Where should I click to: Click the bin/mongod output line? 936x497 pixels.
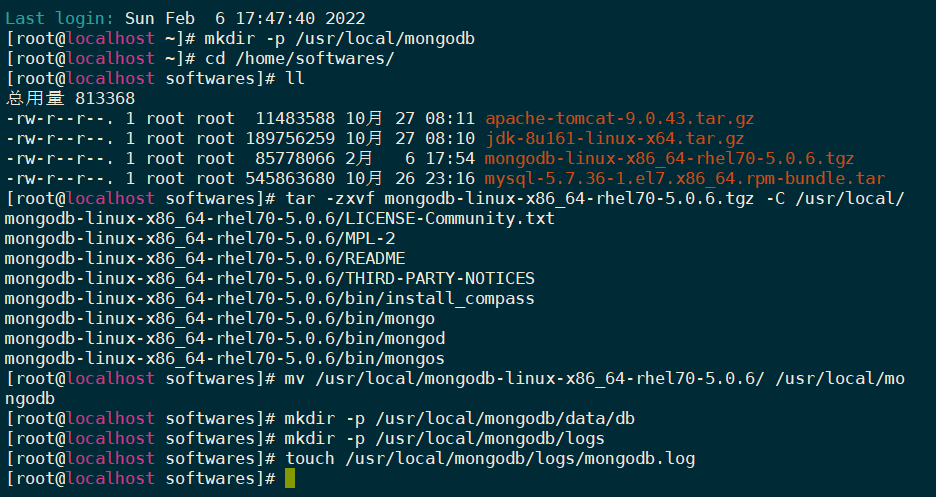(225, 338)
